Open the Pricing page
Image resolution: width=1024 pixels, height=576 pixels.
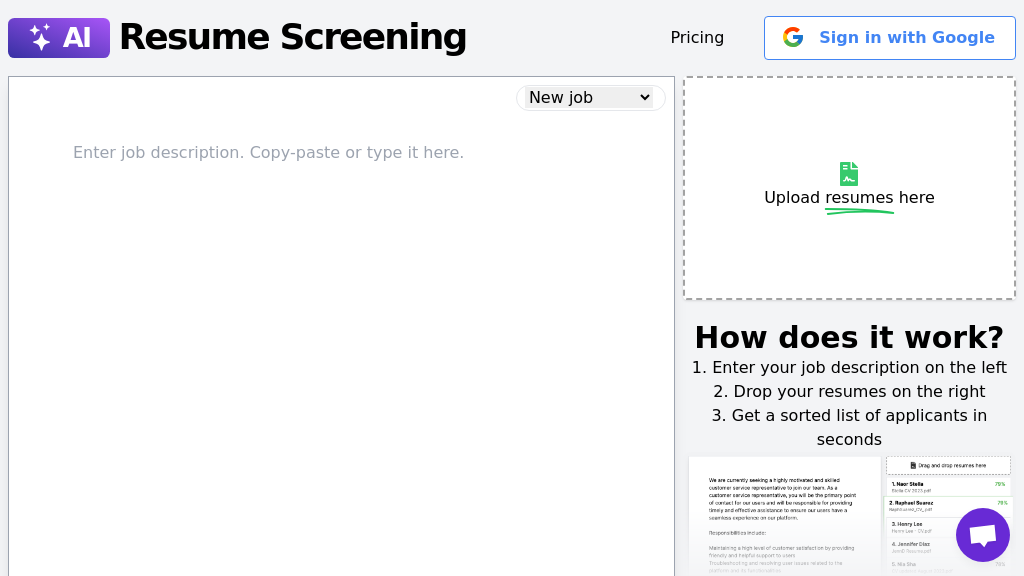pyautogui.click(x=697, y=37)
